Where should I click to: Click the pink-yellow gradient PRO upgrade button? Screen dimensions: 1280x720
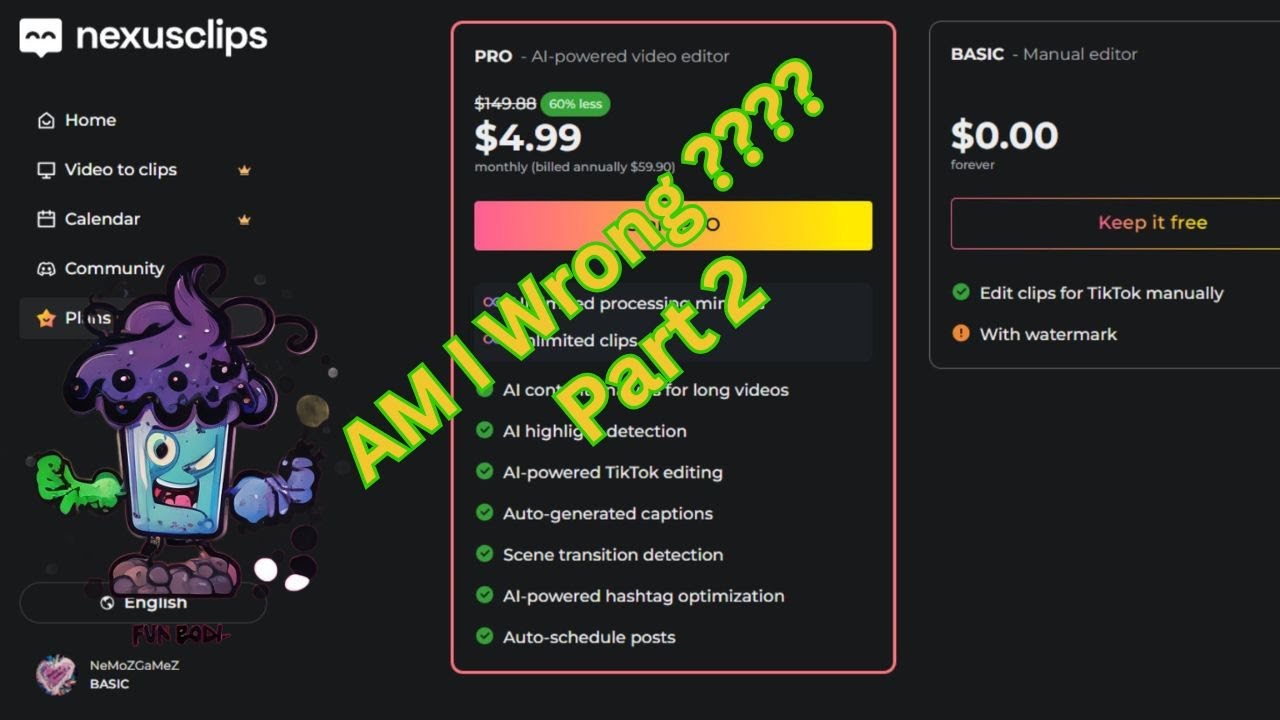point(673,225)
